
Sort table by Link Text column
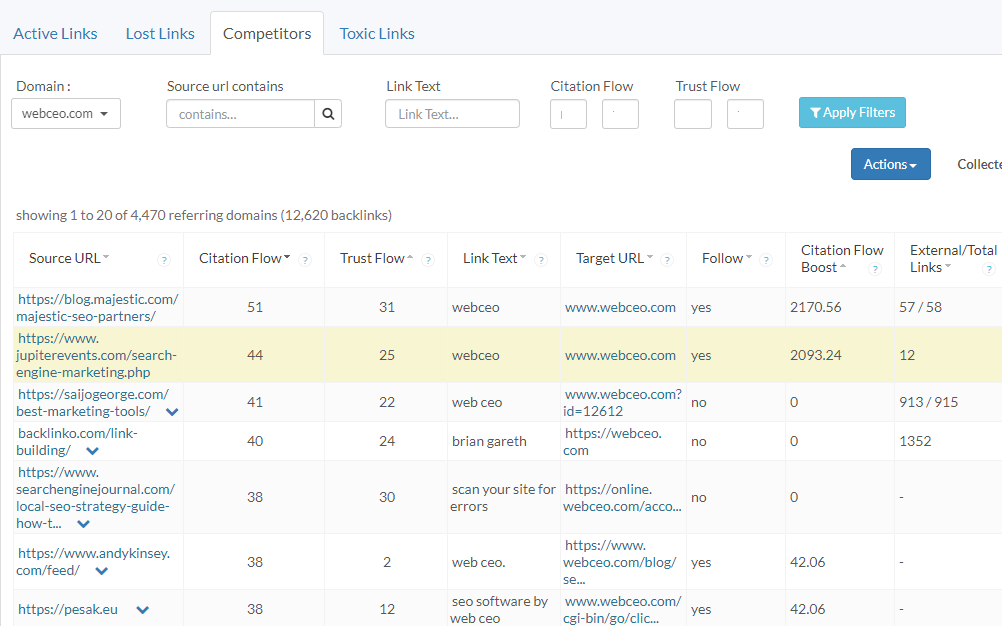pyautogui.click(x=495, y=258)
